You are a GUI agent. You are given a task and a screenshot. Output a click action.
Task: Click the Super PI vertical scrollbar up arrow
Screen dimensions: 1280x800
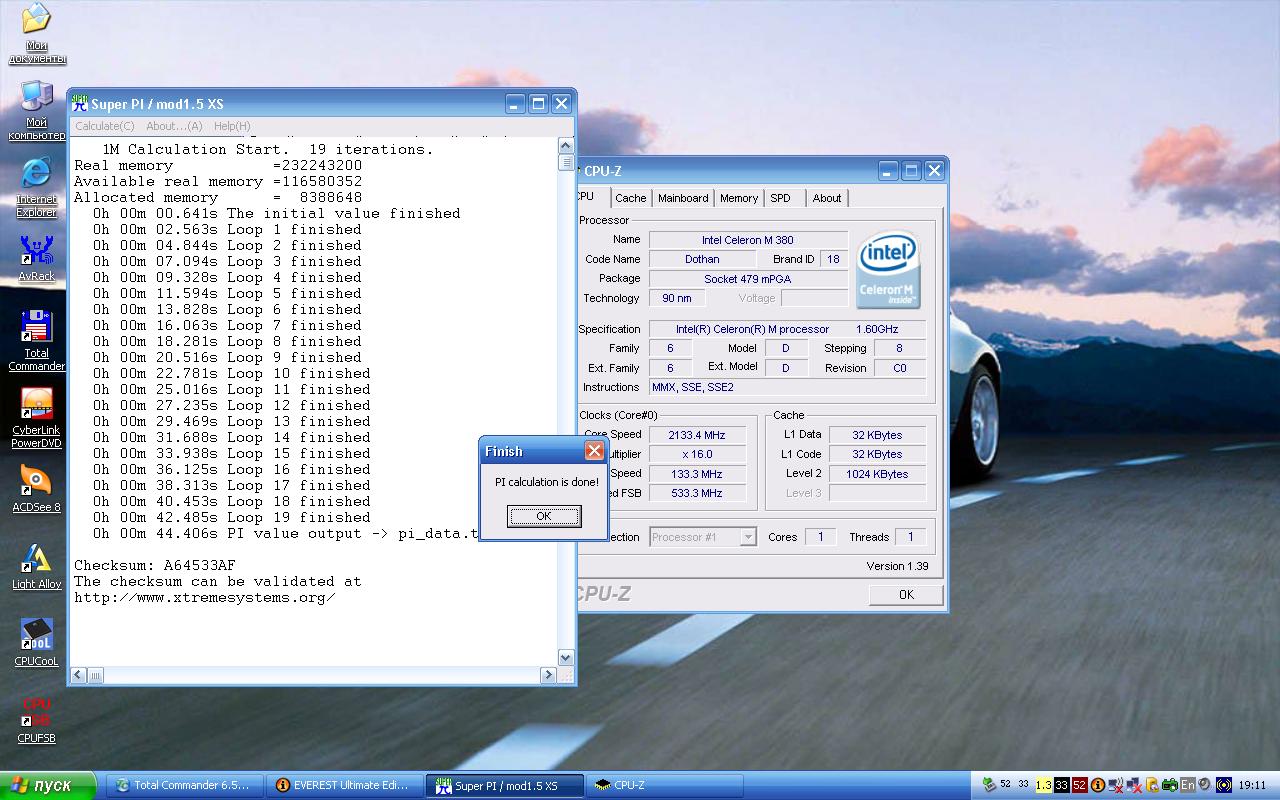566,146
